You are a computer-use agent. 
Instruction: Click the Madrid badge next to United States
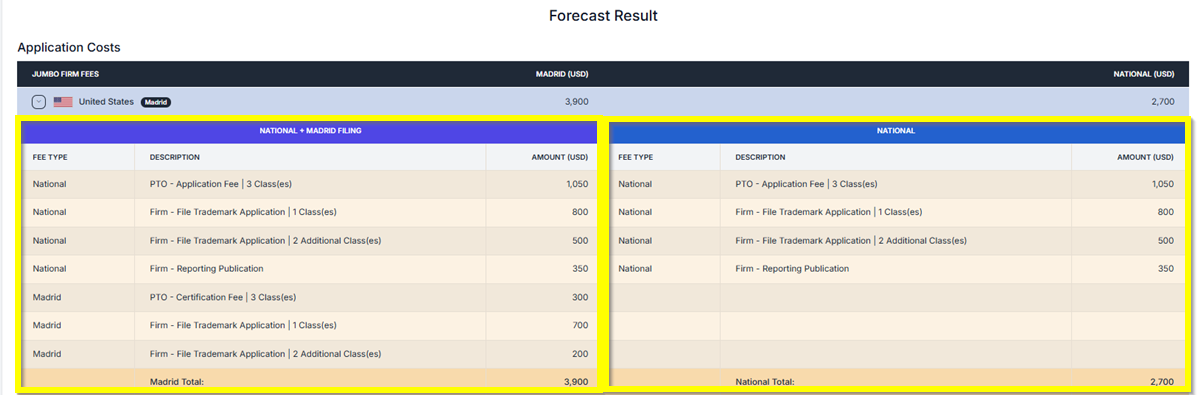point(155,102)
